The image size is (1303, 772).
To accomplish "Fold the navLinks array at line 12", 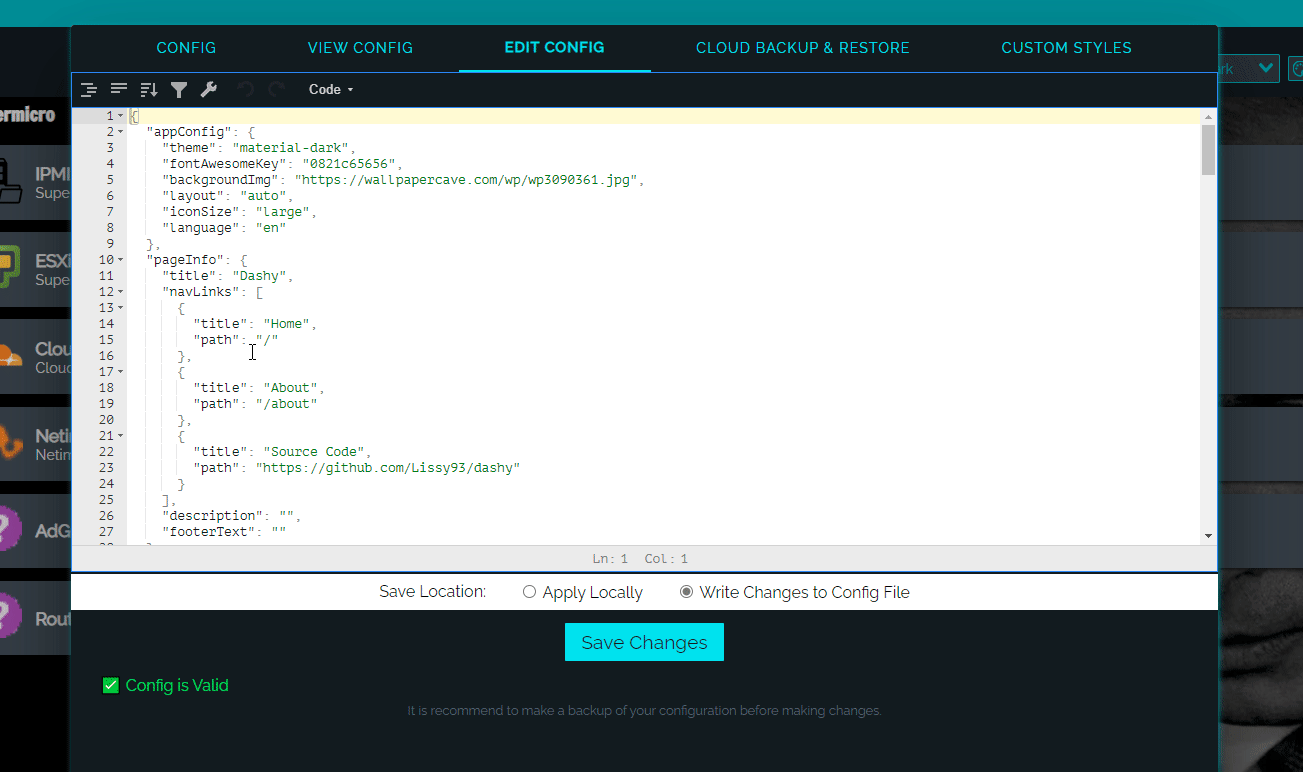I will 121,292.
